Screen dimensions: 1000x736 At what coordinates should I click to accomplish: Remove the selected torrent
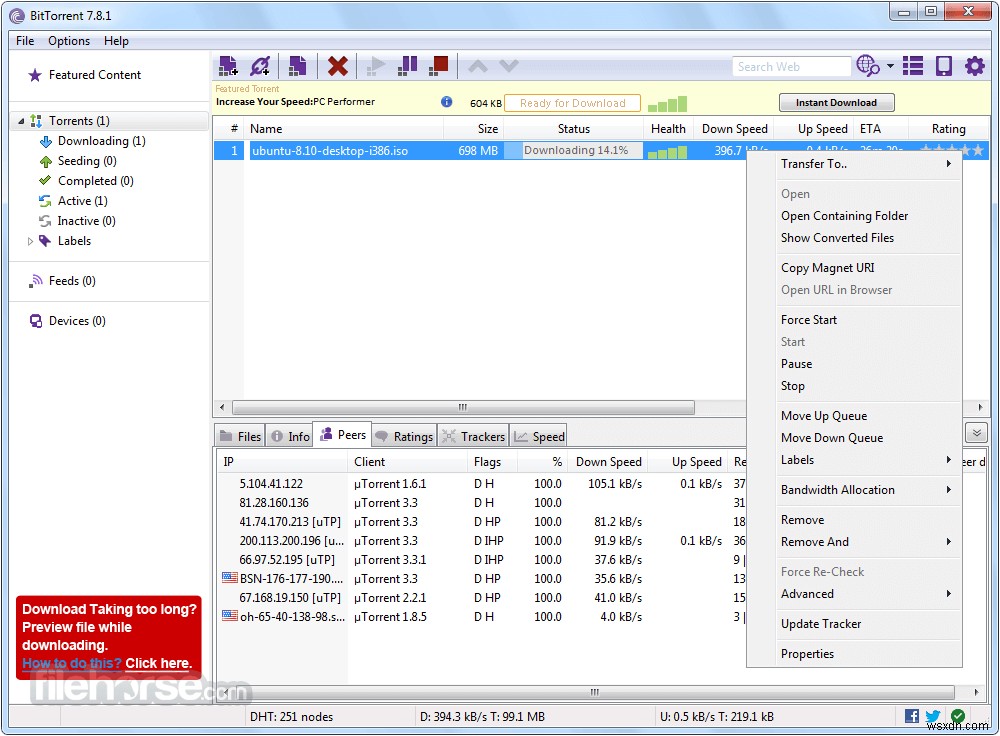[337, 65]
